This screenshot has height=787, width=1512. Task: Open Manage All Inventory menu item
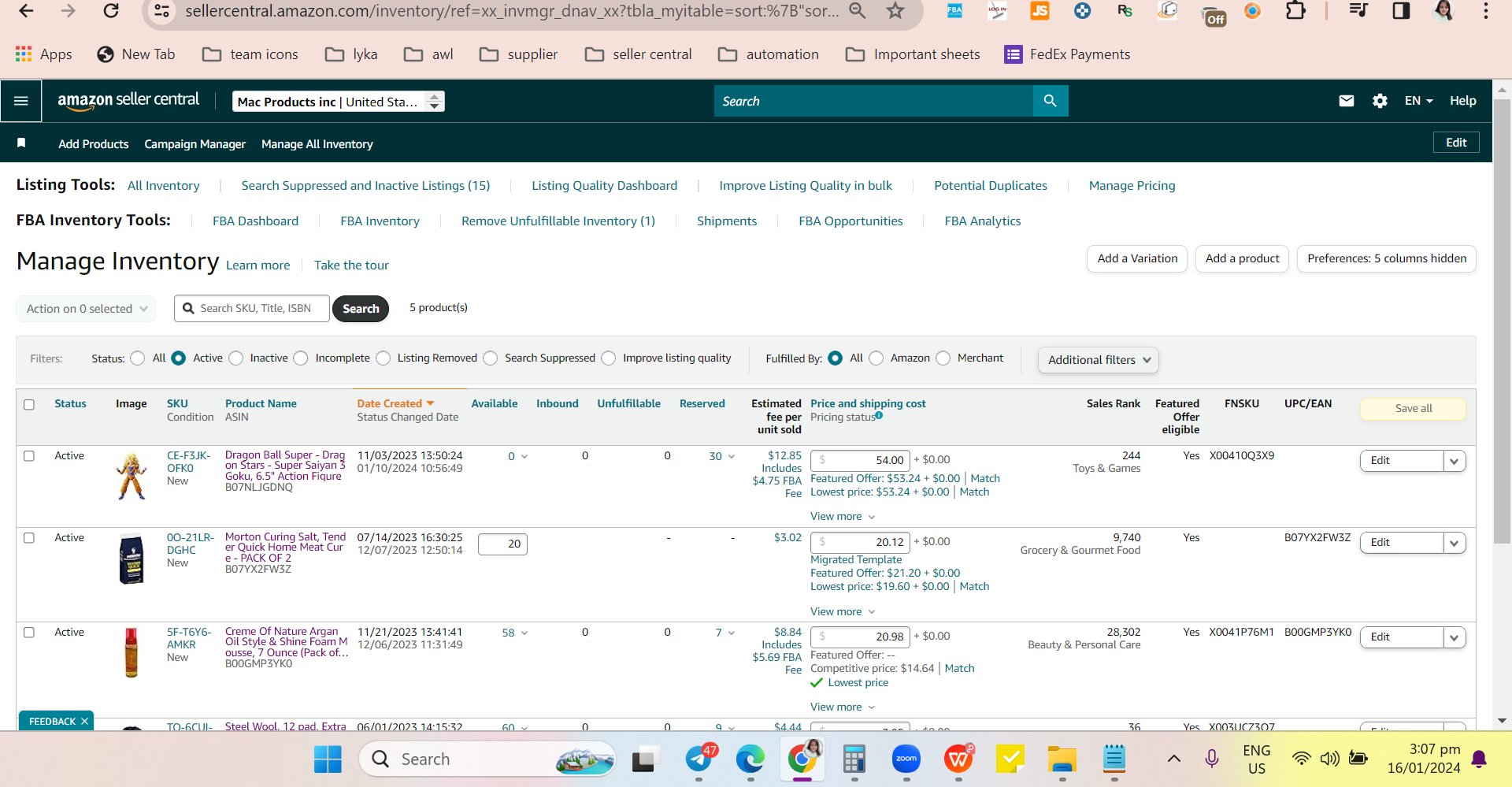(317, 144)
